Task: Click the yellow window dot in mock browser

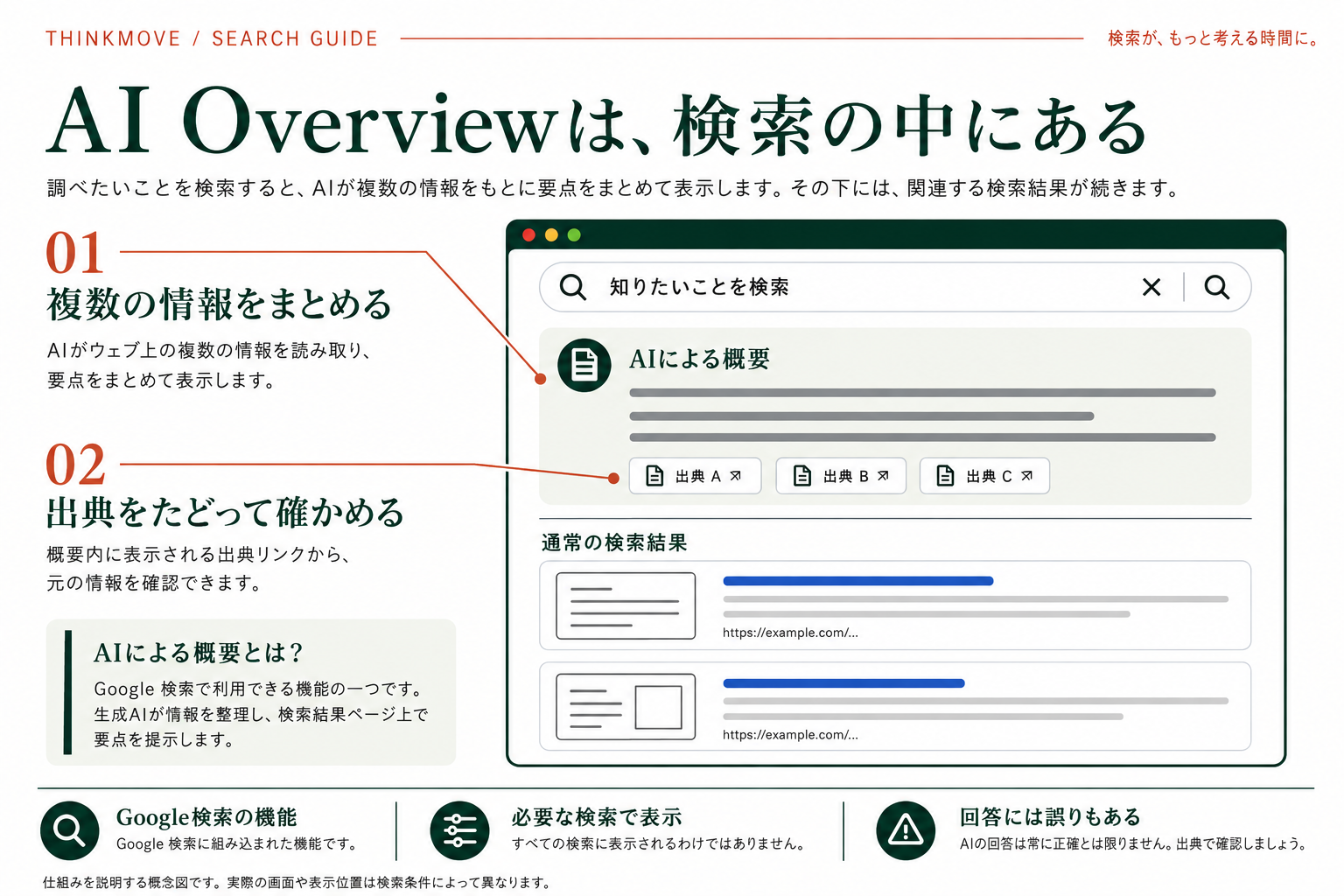Action: [551, 234]
